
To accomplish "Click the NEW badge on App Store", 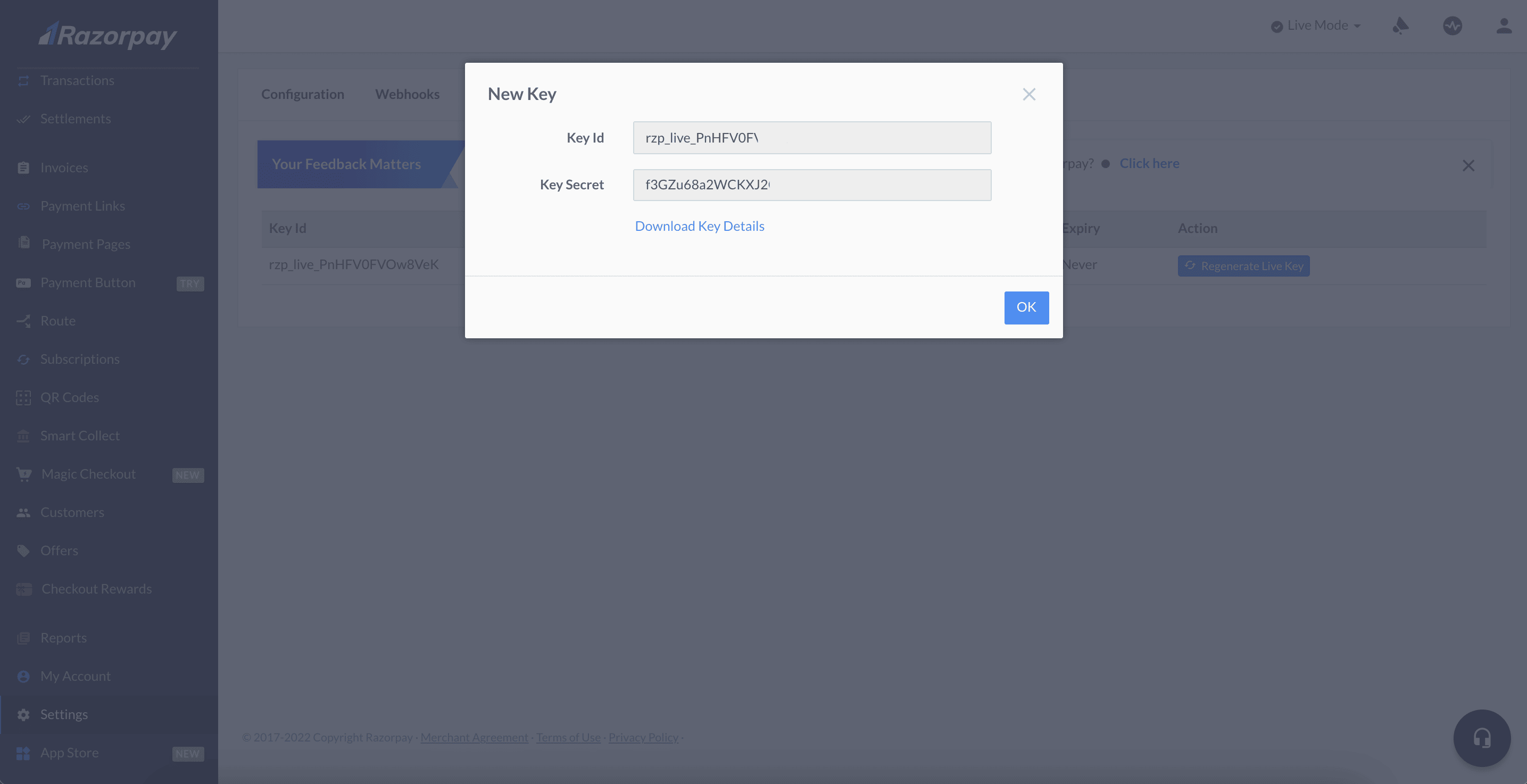I will [187, 754].
